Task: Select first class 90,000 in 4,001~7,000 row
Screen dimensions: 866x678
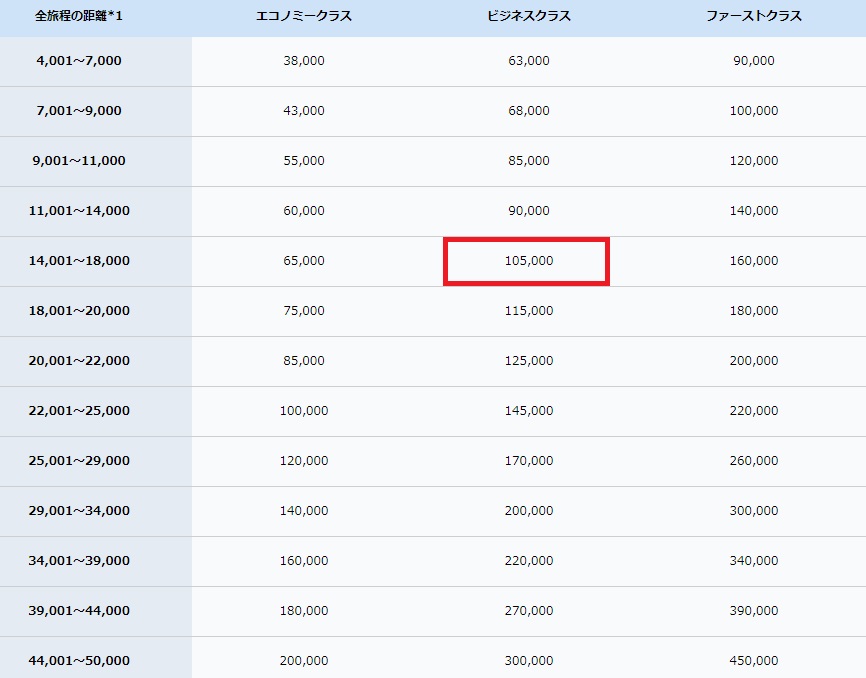Action: (754, 61)
